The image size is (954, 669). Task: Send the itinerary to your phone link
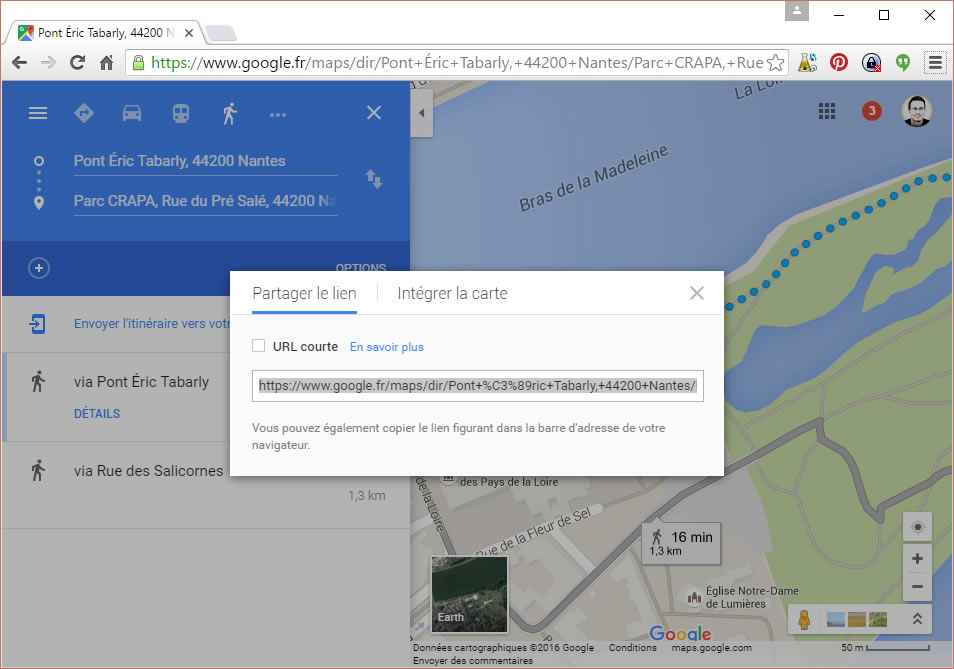pyautogui.click(x=152, y=324)
